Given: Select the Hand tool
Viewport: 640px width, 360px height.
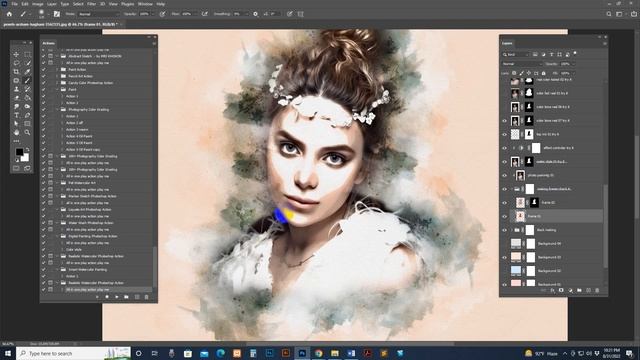Looking at the screenshot, I should [16, 132].
